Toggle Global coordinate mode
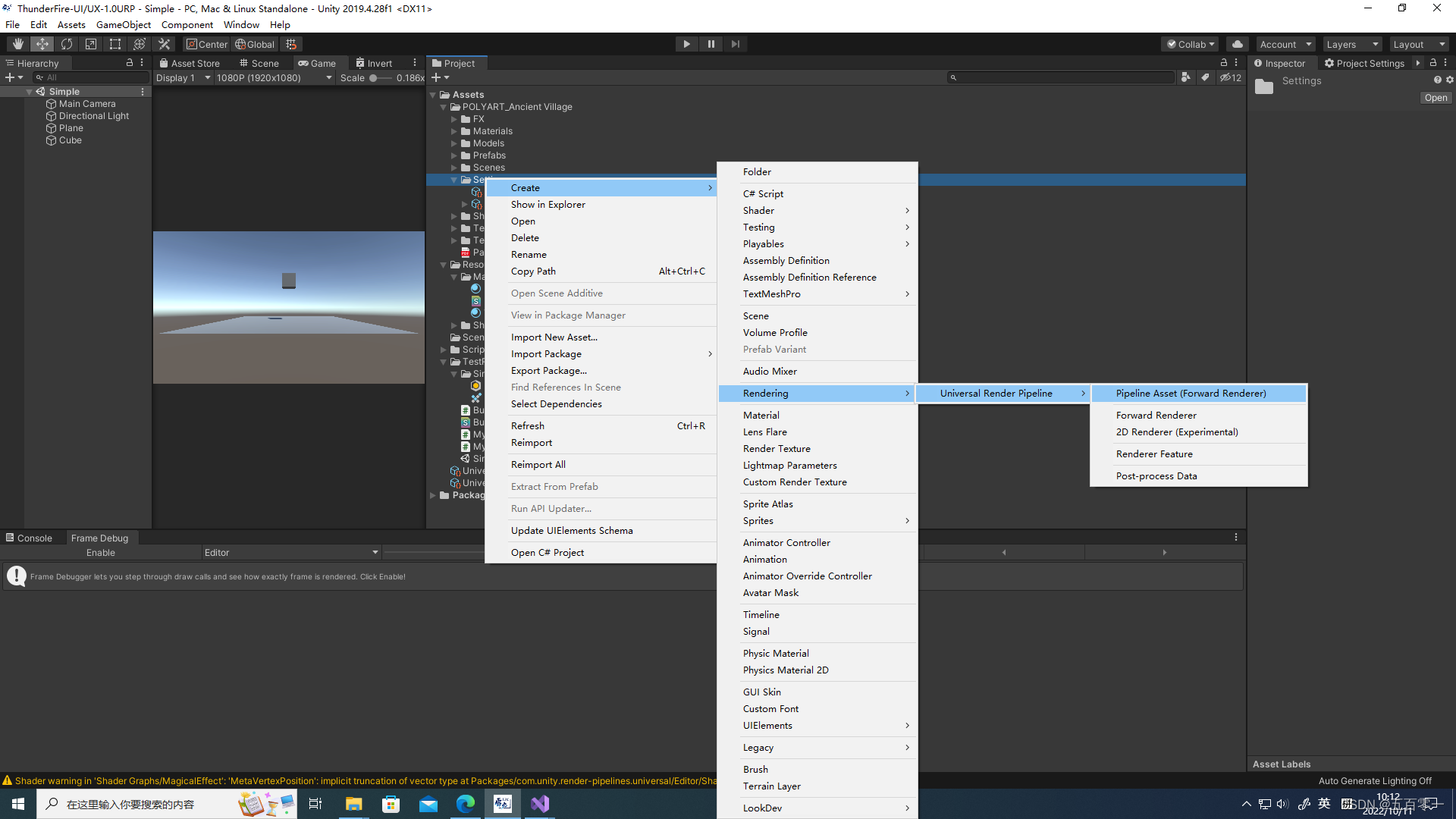The image size is (1456, 819). [255, 43]
